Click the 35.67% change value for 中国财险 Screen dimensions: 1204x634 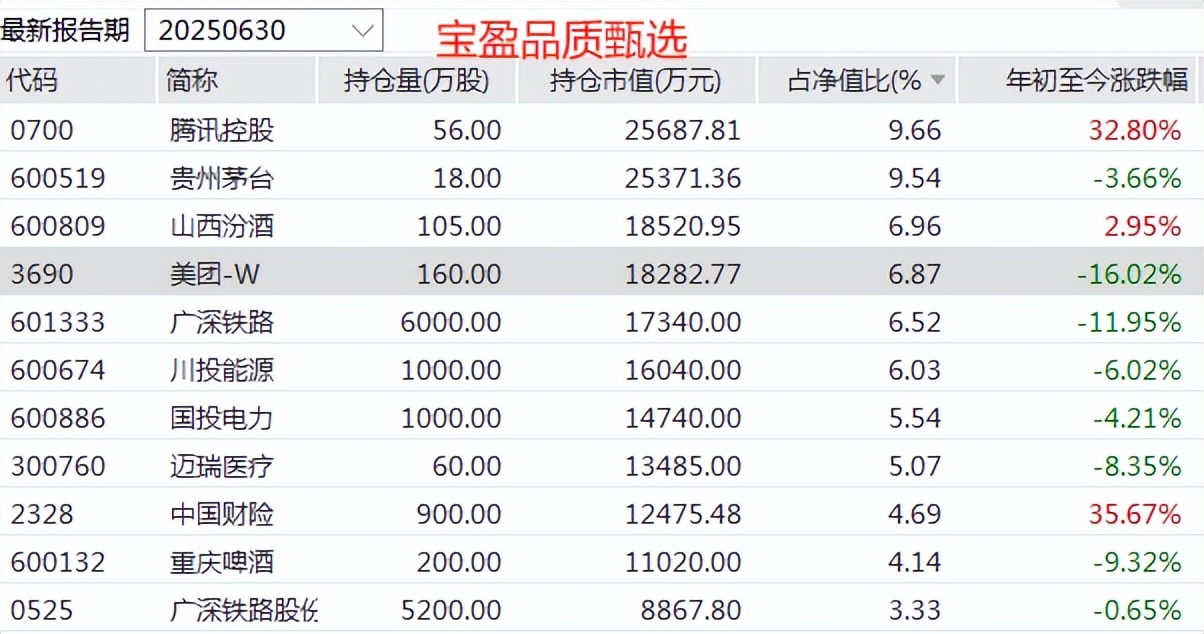click(1135, 514)
